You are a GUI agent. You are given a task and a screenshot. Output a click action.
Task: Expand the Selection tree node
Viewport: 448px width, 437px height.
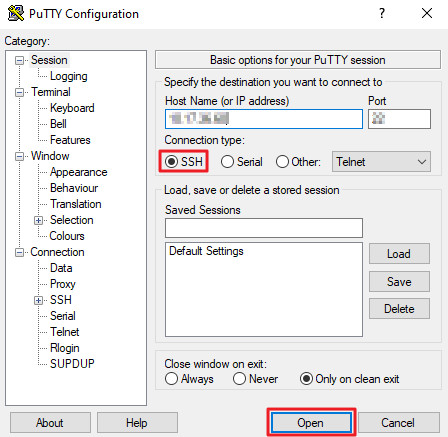pos(38,220)
